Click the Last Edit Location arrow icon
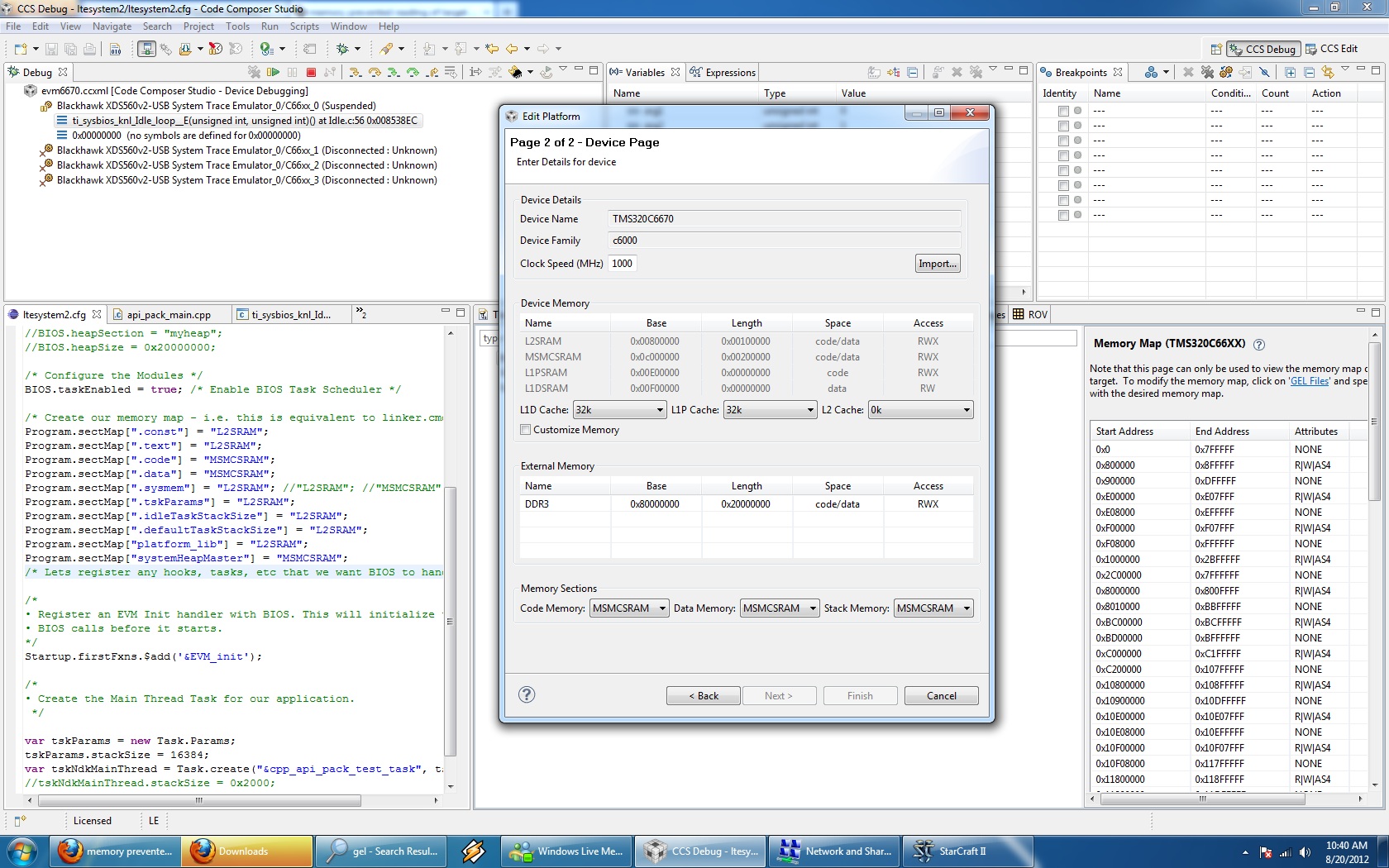 (493, 49)
